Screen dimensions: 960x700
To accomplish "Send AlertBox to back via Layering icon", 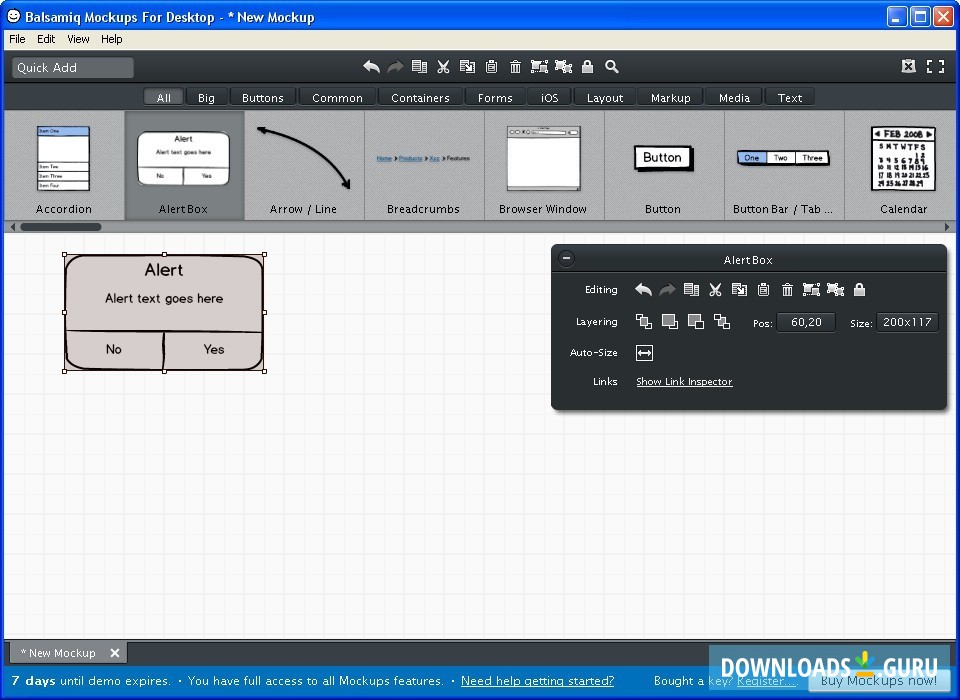I will 697,322.
